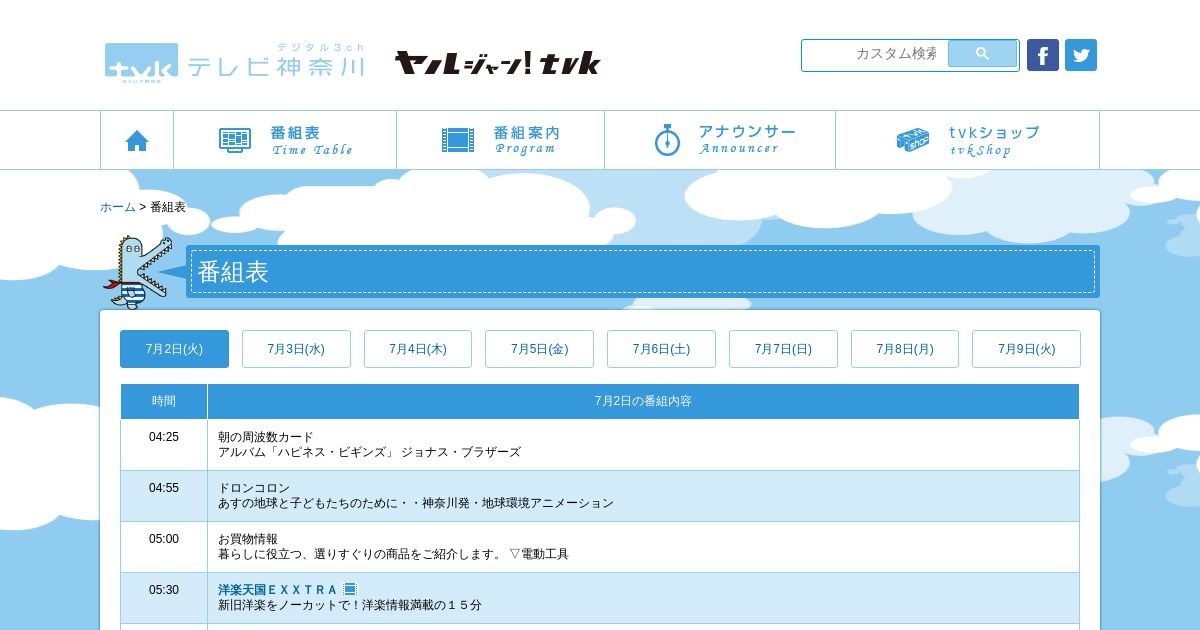Image resolution: width=1200 pixels, height=630 pixels.
Task: Click the tvkショップ shop icon
Action: pyautogui.click(x=913, y=140)
